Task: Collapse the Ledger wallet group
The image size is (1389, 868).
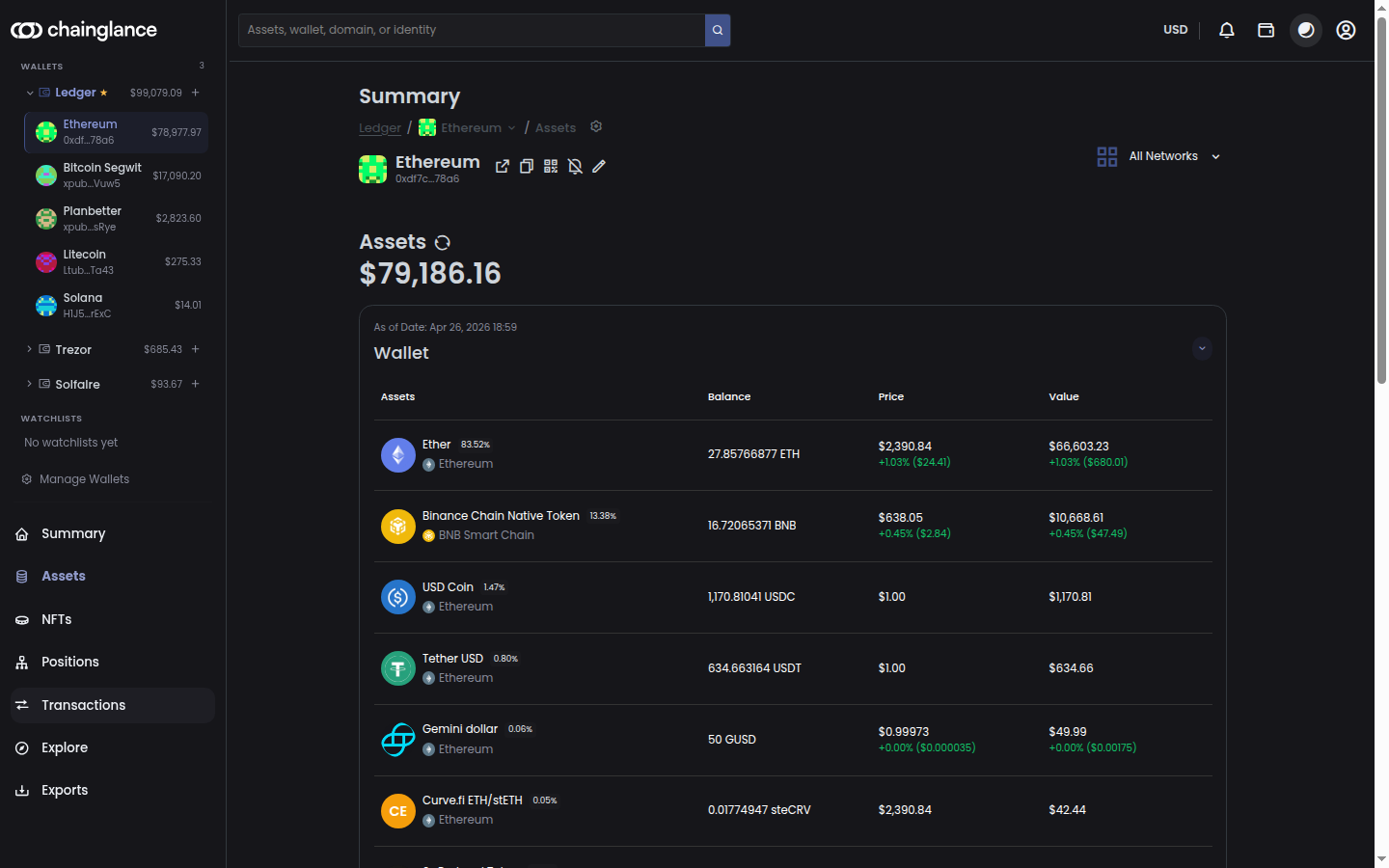Action: point(30,93)
